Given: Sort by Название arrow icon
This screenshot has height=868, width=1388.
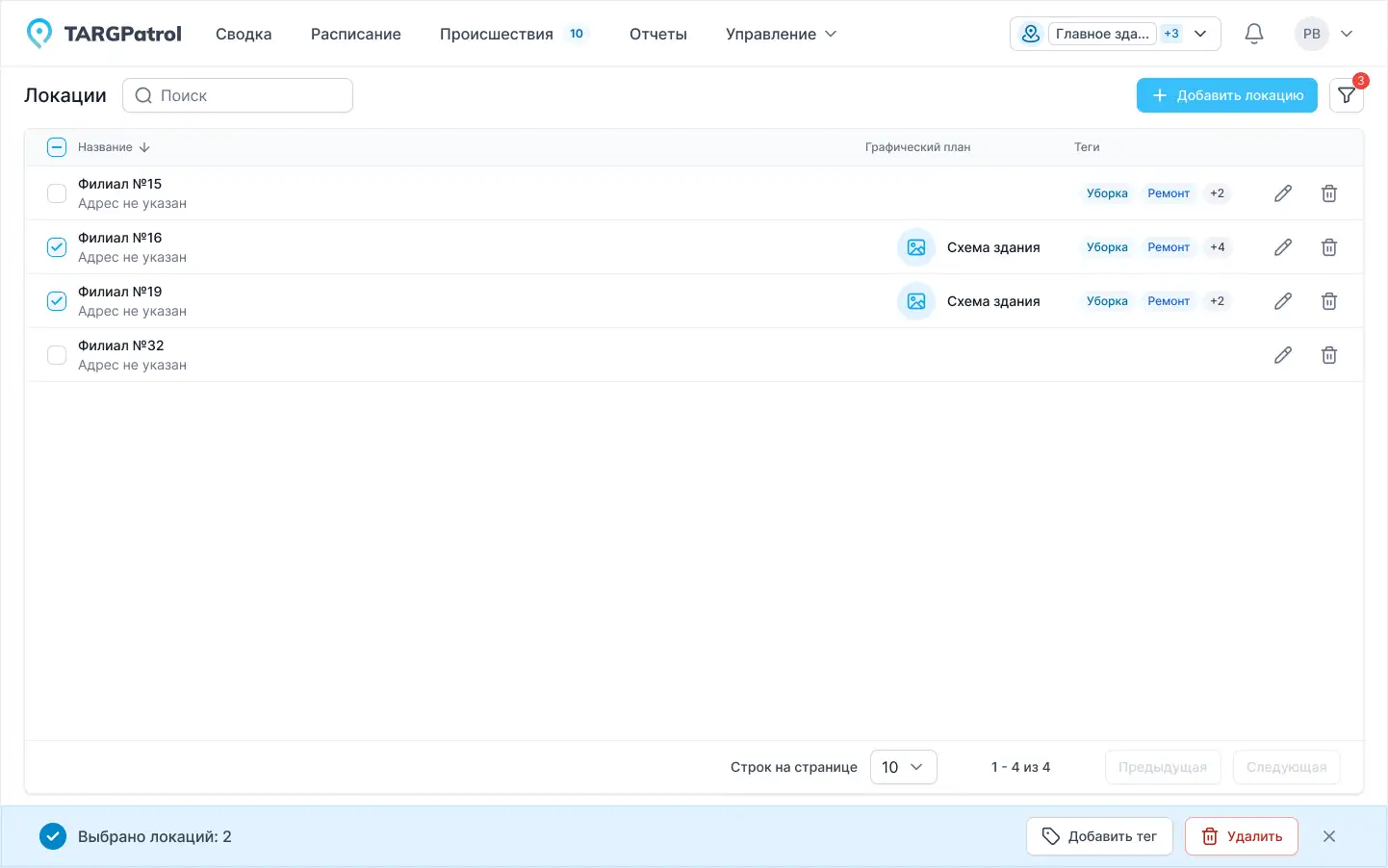Looking at the screenshot, I should pyautogui.click(x=144, y=147).
